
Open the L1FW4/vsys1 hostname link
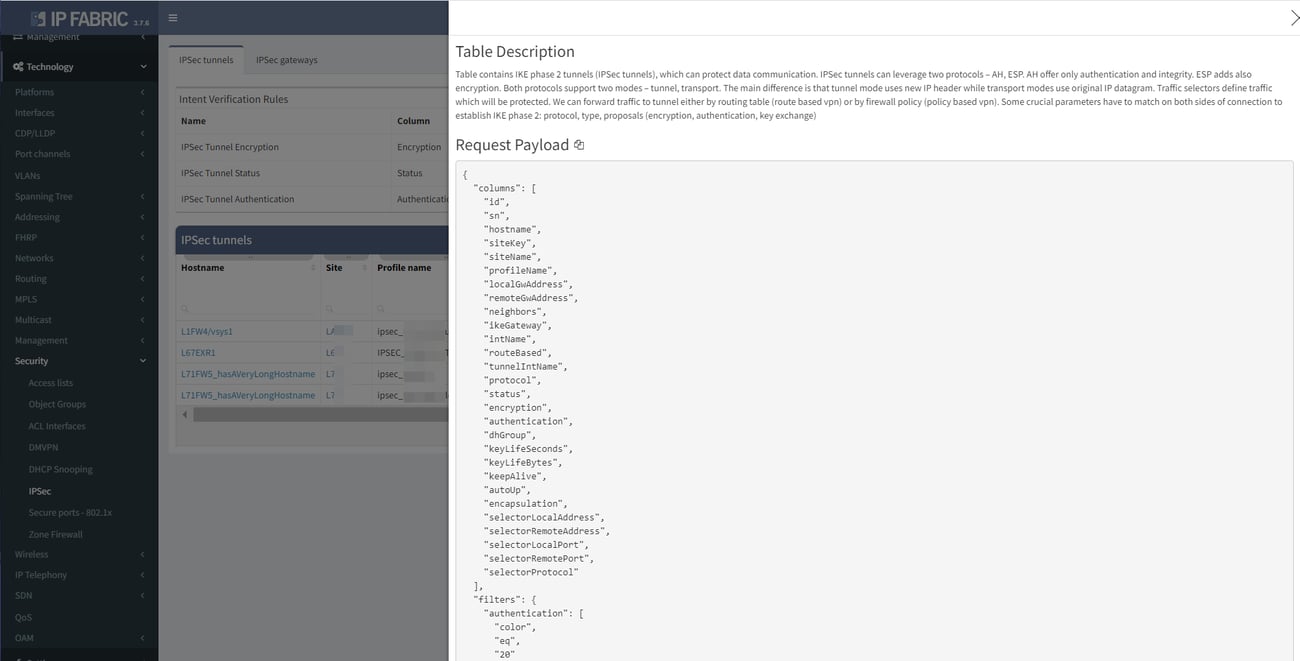tap(206, 331)
